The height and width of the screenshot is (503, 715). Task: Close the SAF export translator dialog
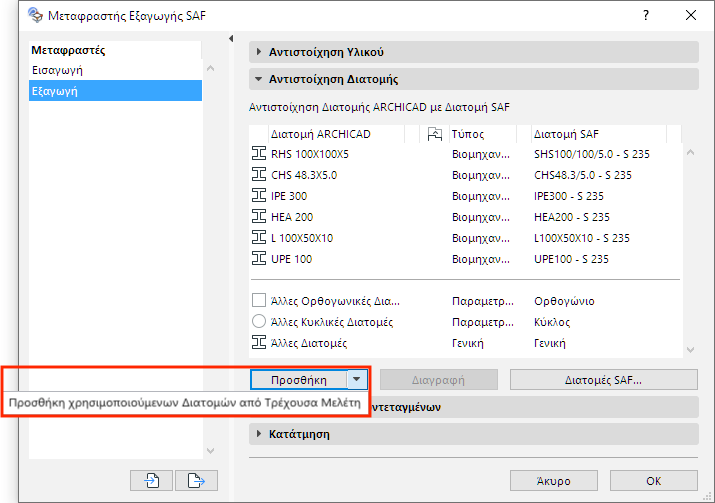(x=691, y=15)
